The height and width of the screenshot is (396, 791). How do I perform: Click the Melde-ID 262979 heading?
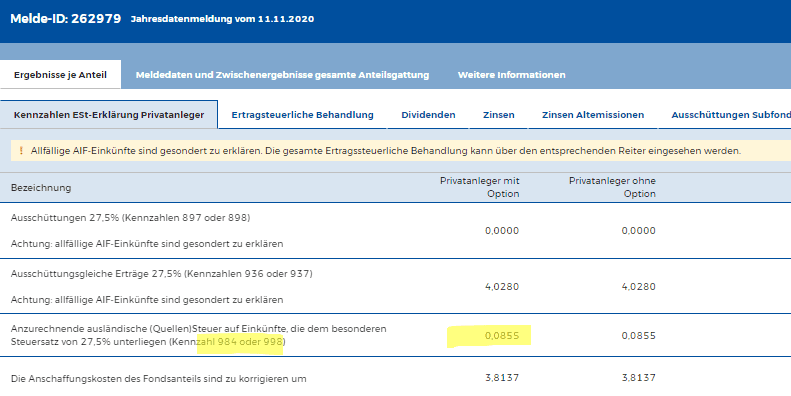tap(66, 19)
